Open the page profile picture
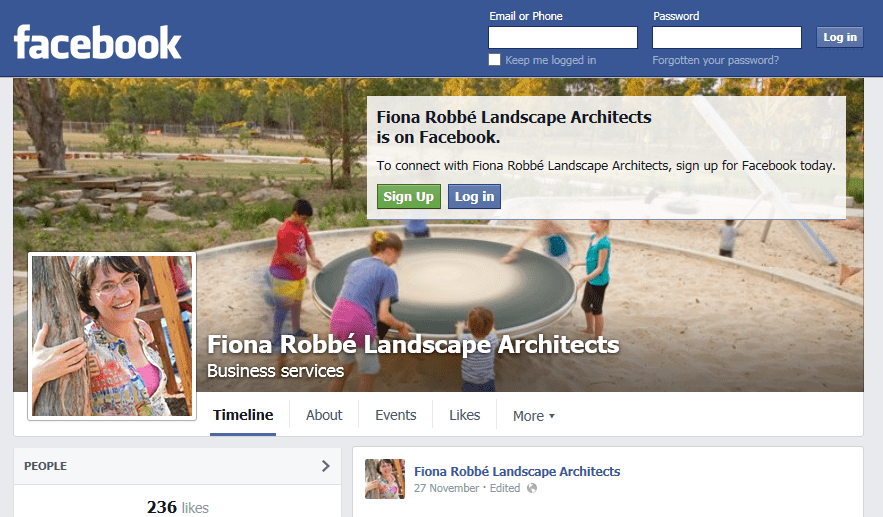883x517 pixels. (112, 336)
